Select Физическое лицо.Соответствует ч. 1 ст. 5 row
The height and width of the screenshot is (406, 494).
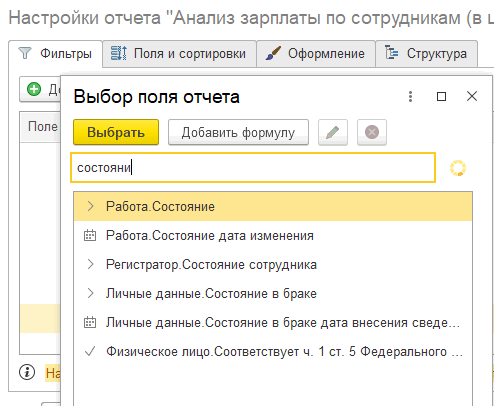click(273, 351)
